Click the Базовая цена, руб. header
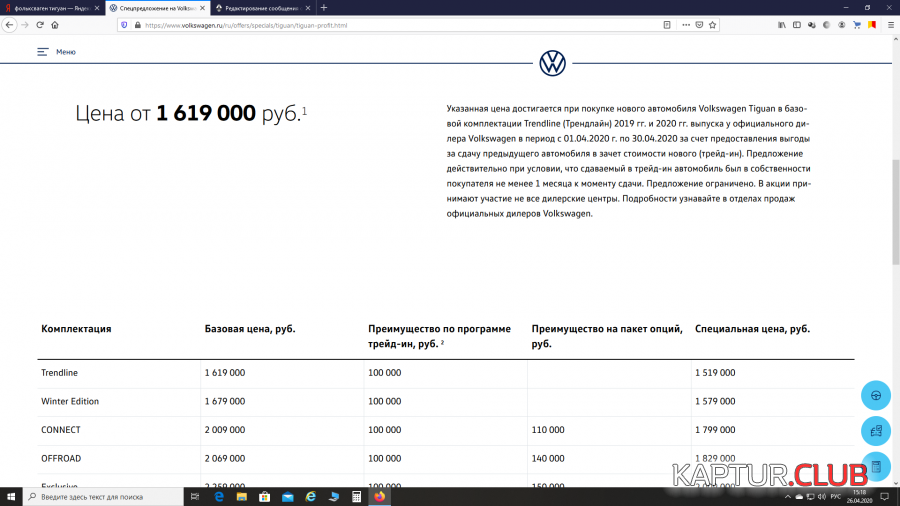Viewport: 900px width, 506px height. (250, 329)
